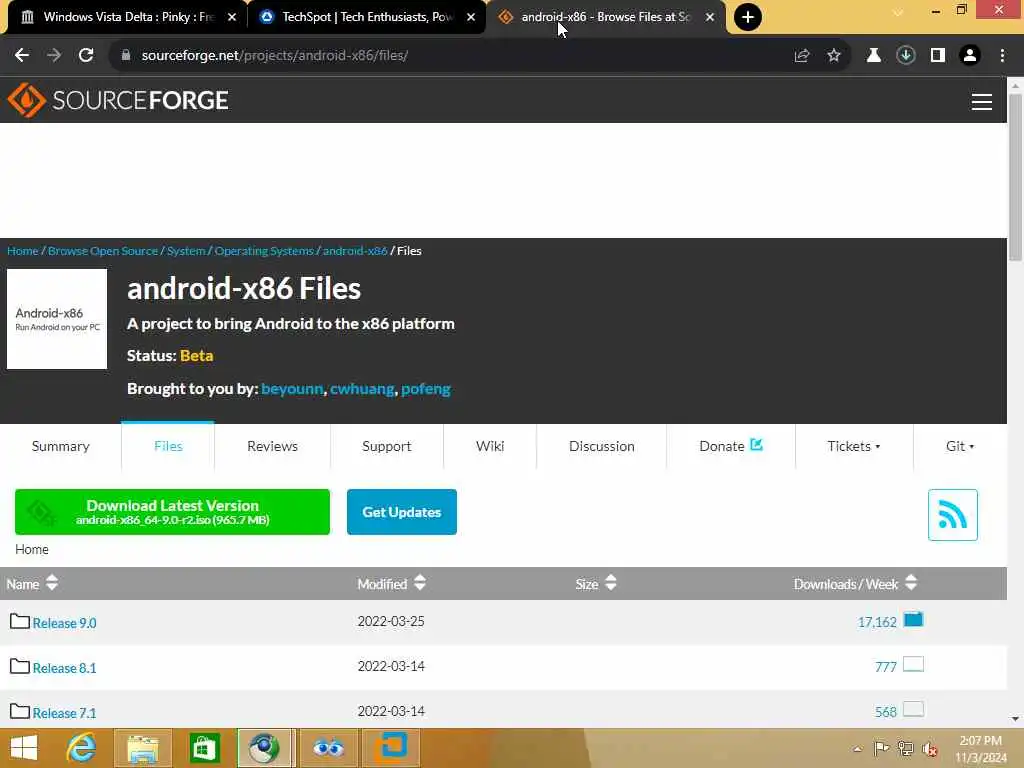The width and height of the screenshot is (1024, 768).
Task: Click Download Latest Version button
Action: (172, 512)
